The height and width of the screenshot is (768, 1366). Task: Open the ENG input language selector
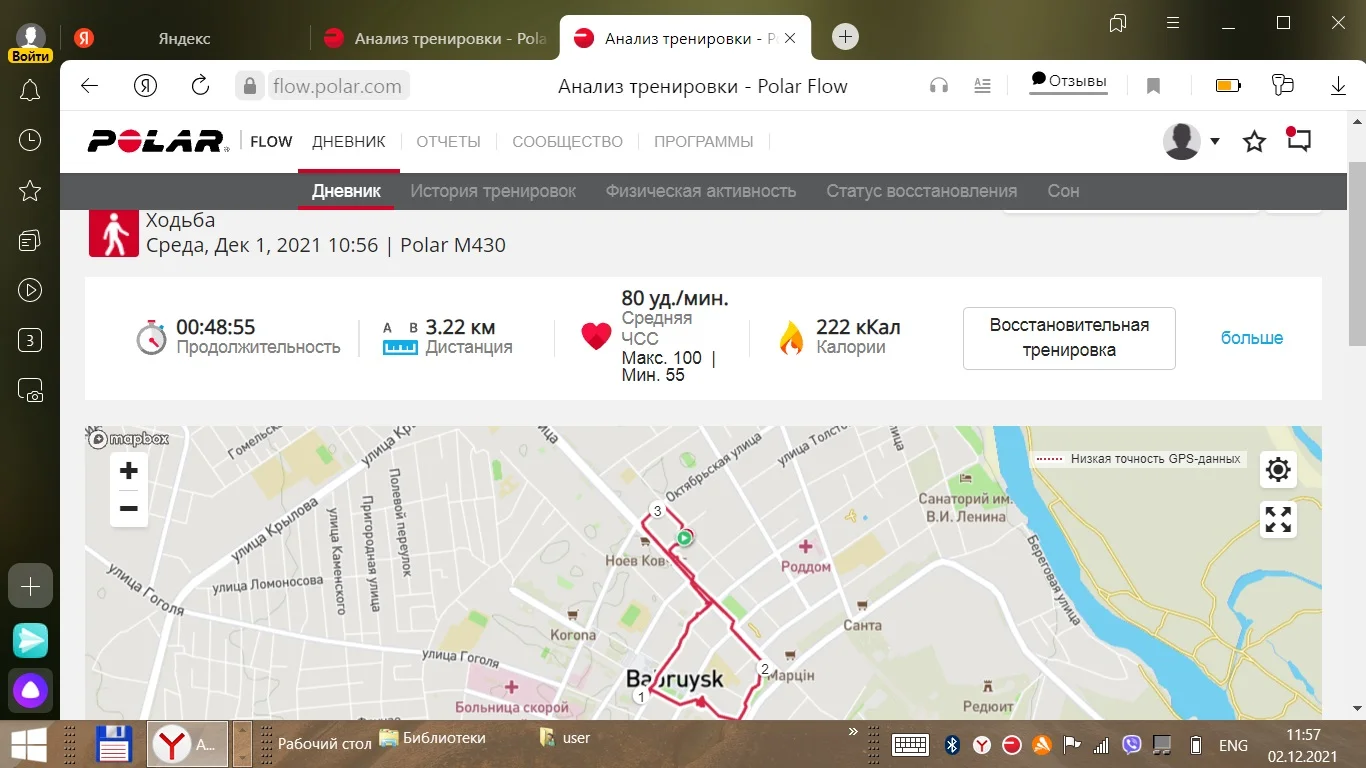click(x=1233, y=745)
